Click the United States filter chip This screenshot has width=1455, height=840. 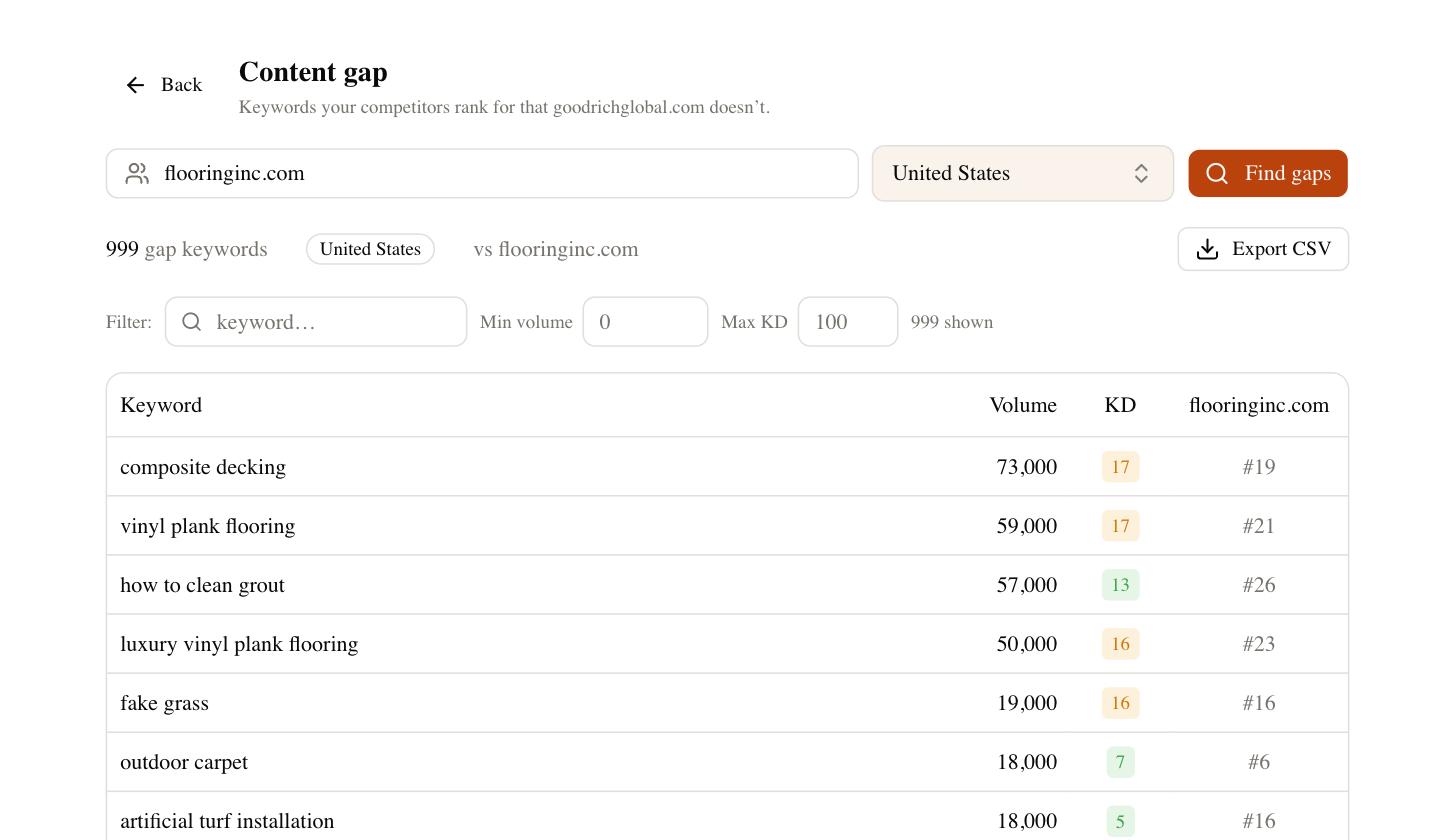(x=370, y=249)
